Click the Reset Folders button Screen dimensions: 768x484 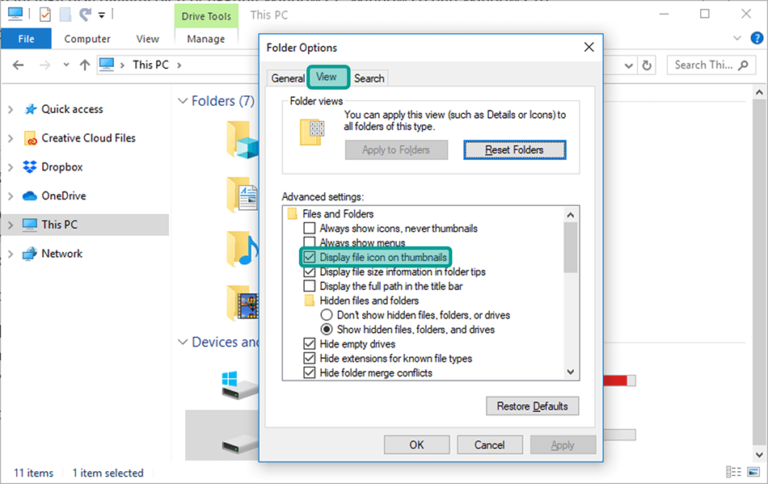pos(514,150)
